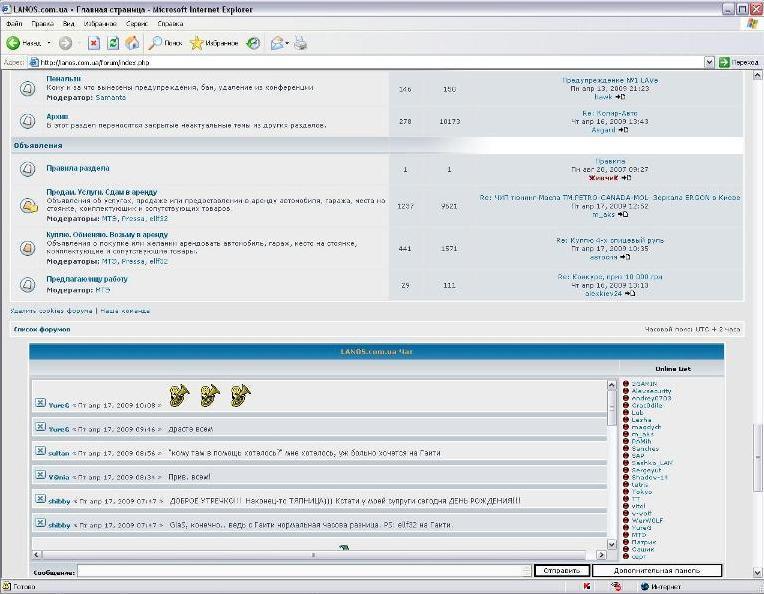Click the grey Forward arrow button
Image resolution: width=764 pixels, height=594 pixels.
65,43
